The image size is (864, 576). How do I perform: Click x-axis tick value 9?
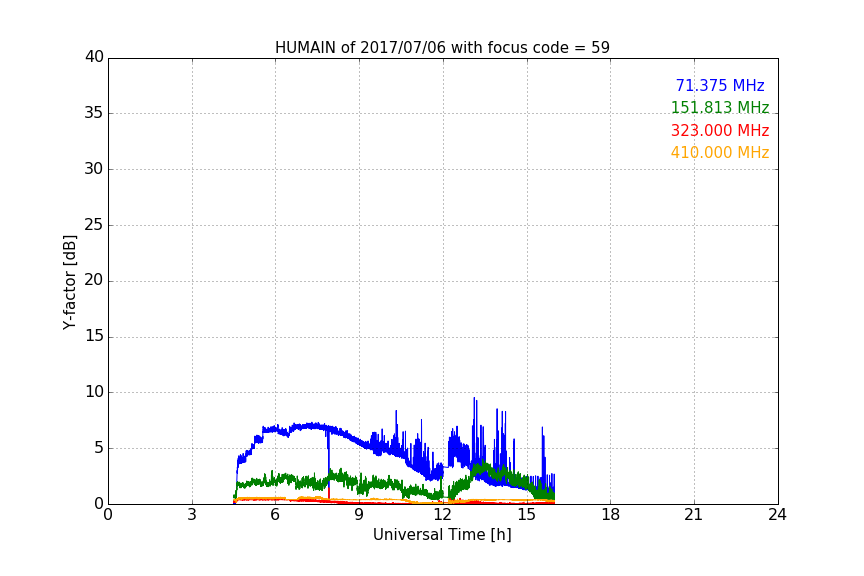click(359, 515)
